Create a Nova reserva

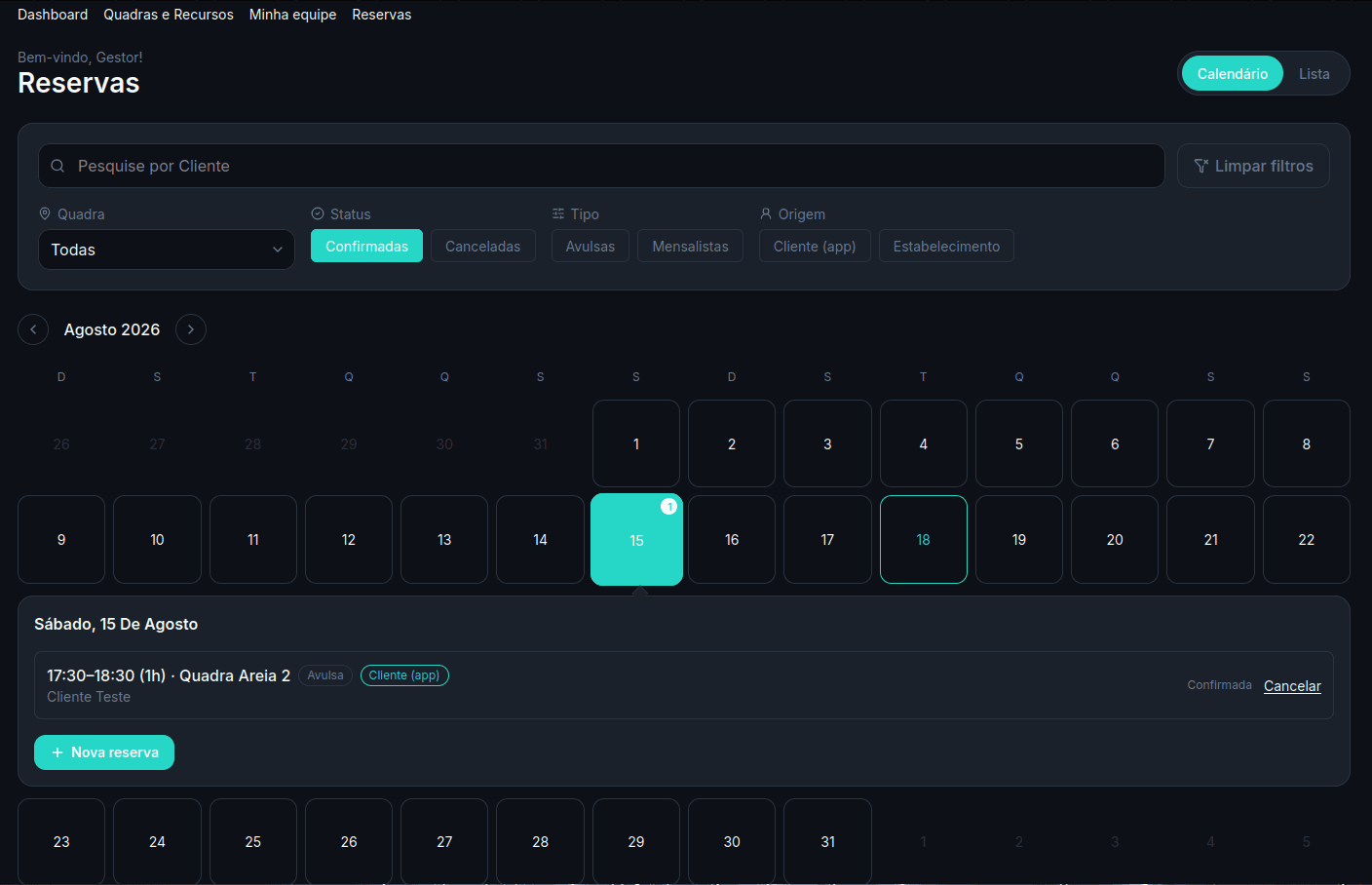point(104,752)
